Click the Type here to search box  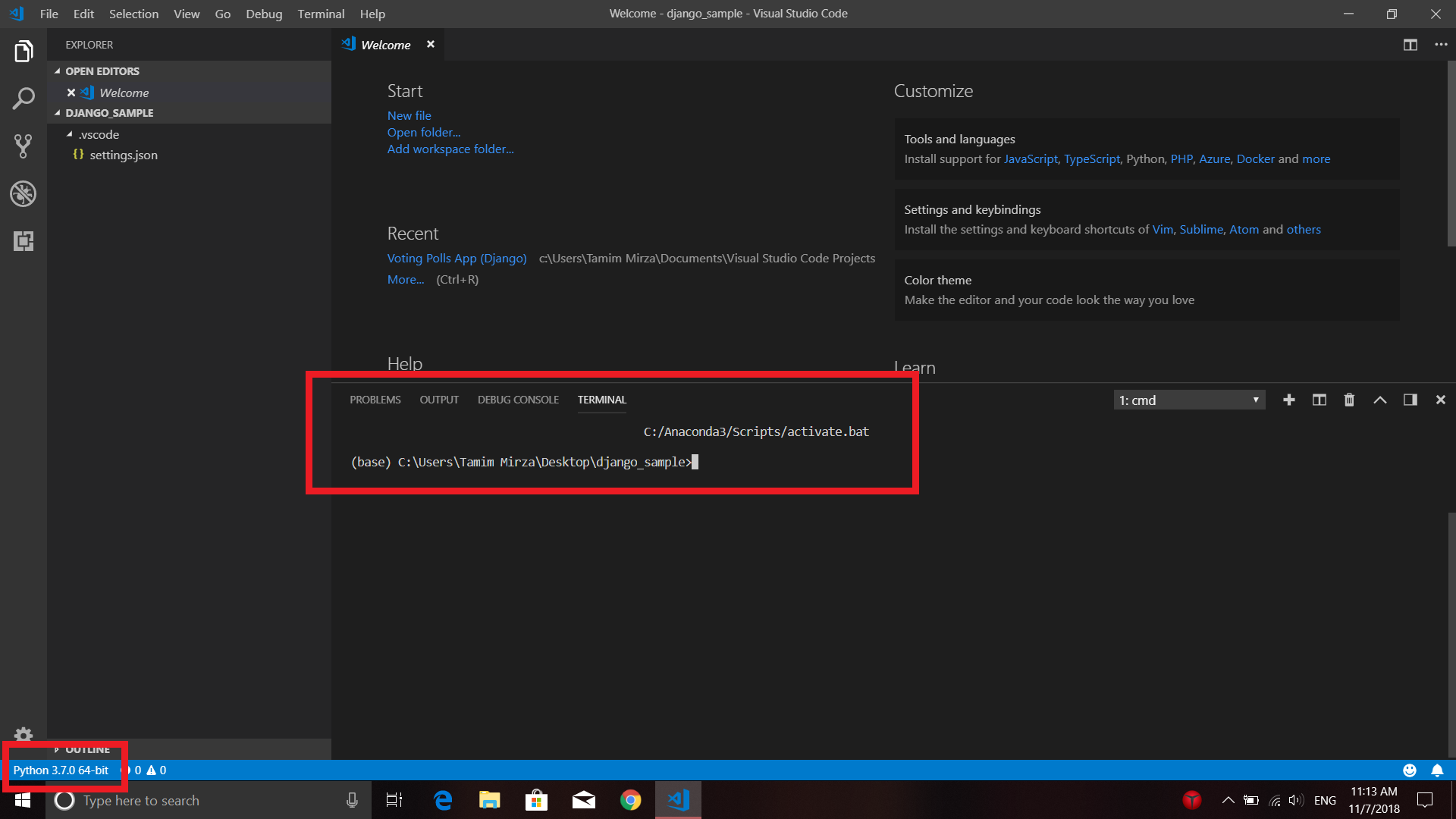point(209,800)
